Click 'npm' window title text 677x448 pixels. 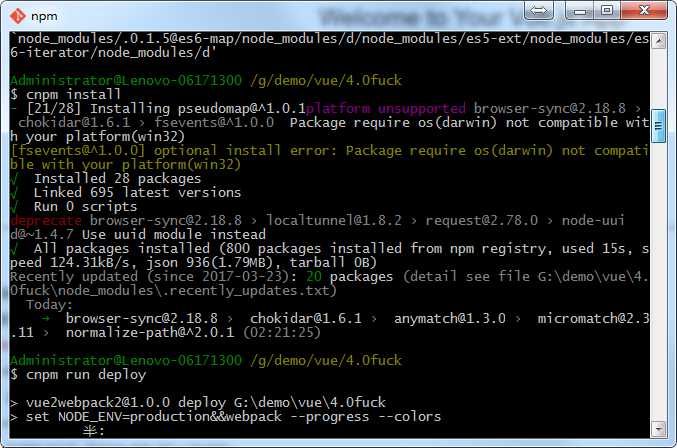(x=44, y=16)
